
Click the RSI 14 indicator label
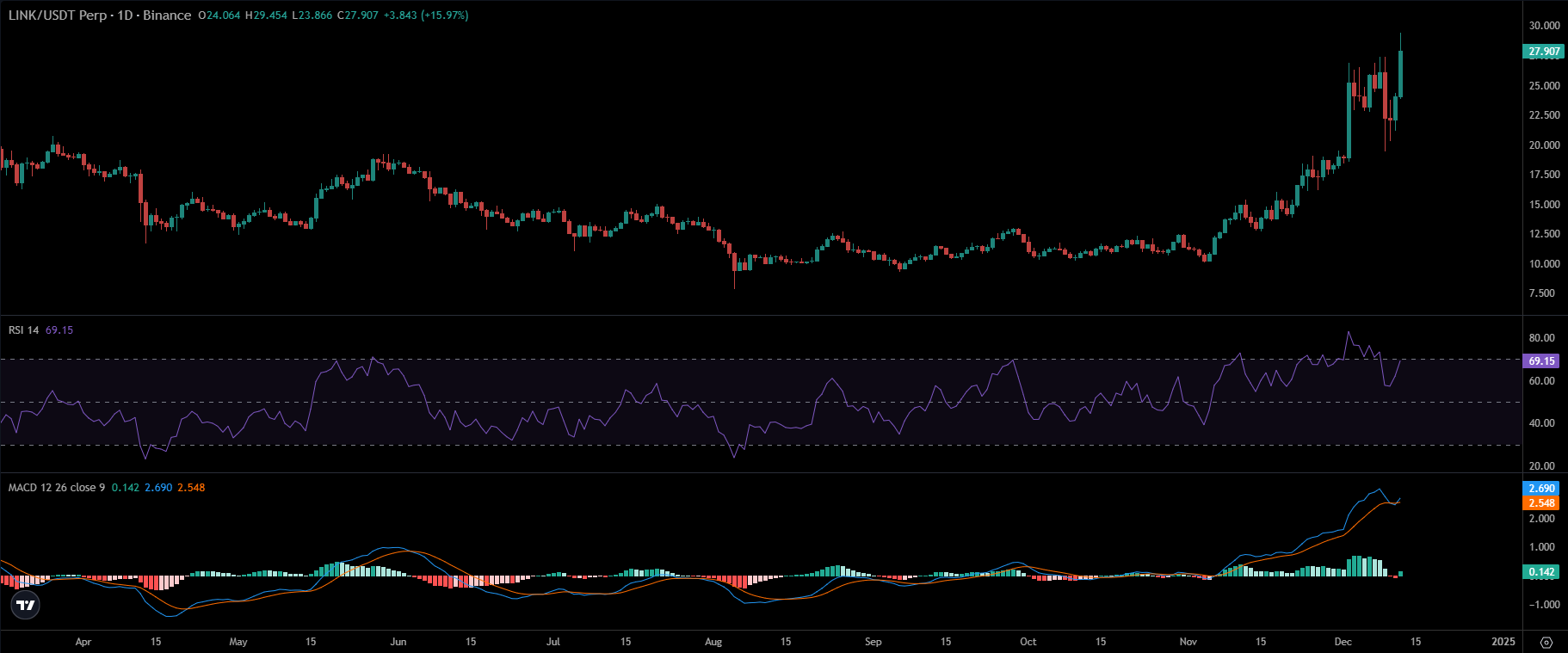(24, 330)
